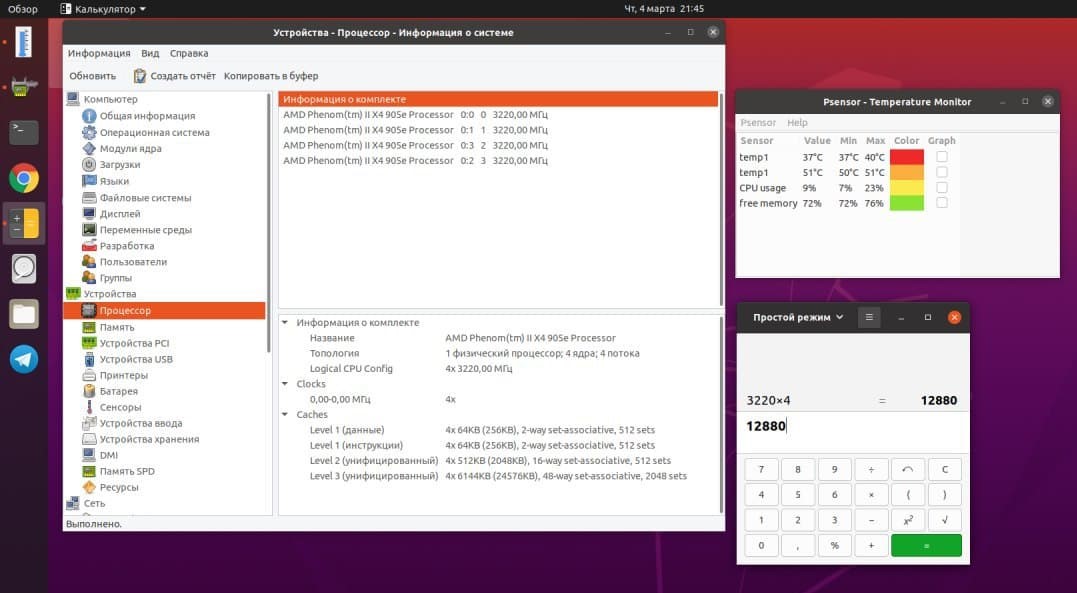This screenshot has width=1077, height=593.
Task: Select the Компьютер tree category
Action: [110, 99]
